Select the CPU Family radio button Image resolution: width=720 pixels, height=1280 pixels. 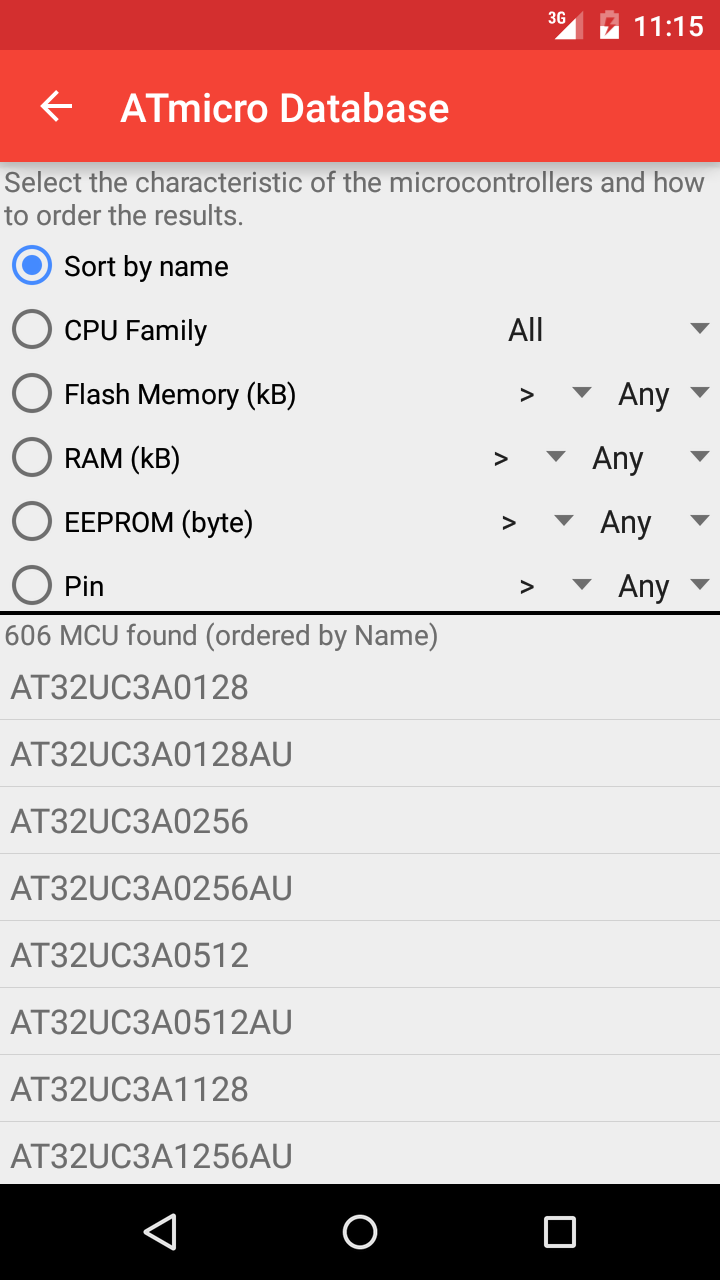pos(32,330)
